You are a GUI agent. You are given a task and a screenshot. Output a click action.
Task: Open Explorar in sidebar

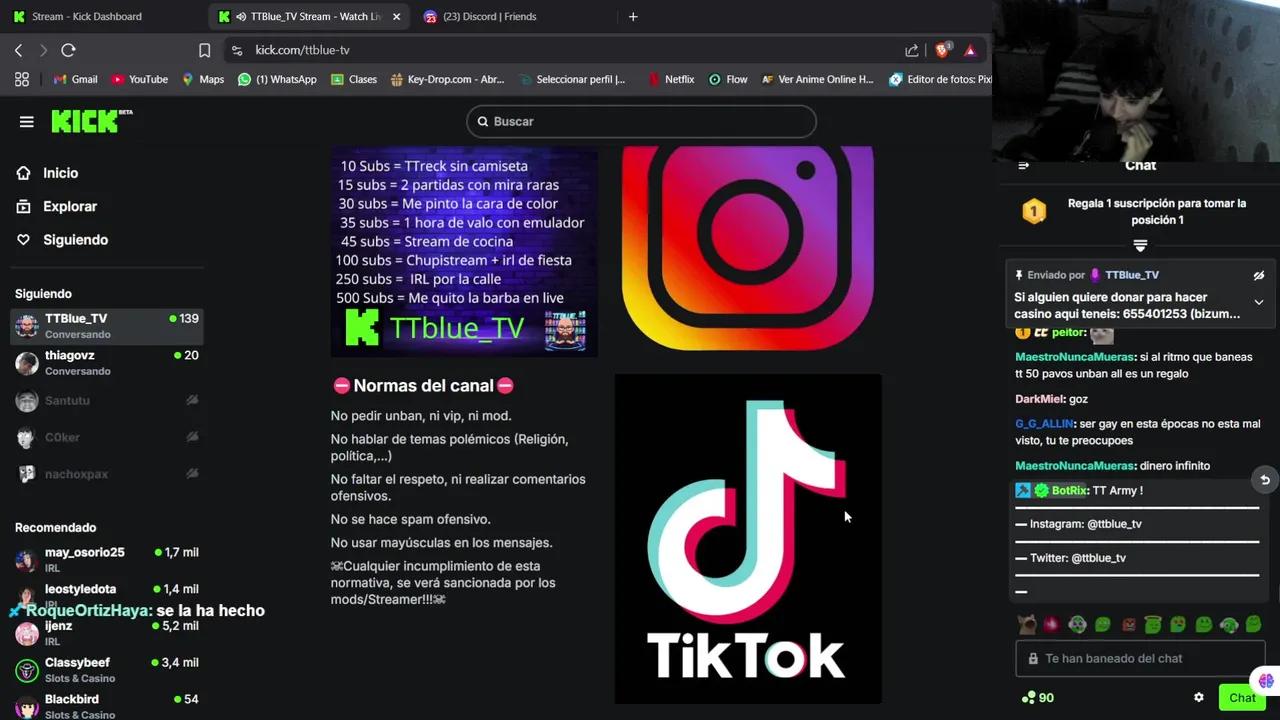click(69, 206)
